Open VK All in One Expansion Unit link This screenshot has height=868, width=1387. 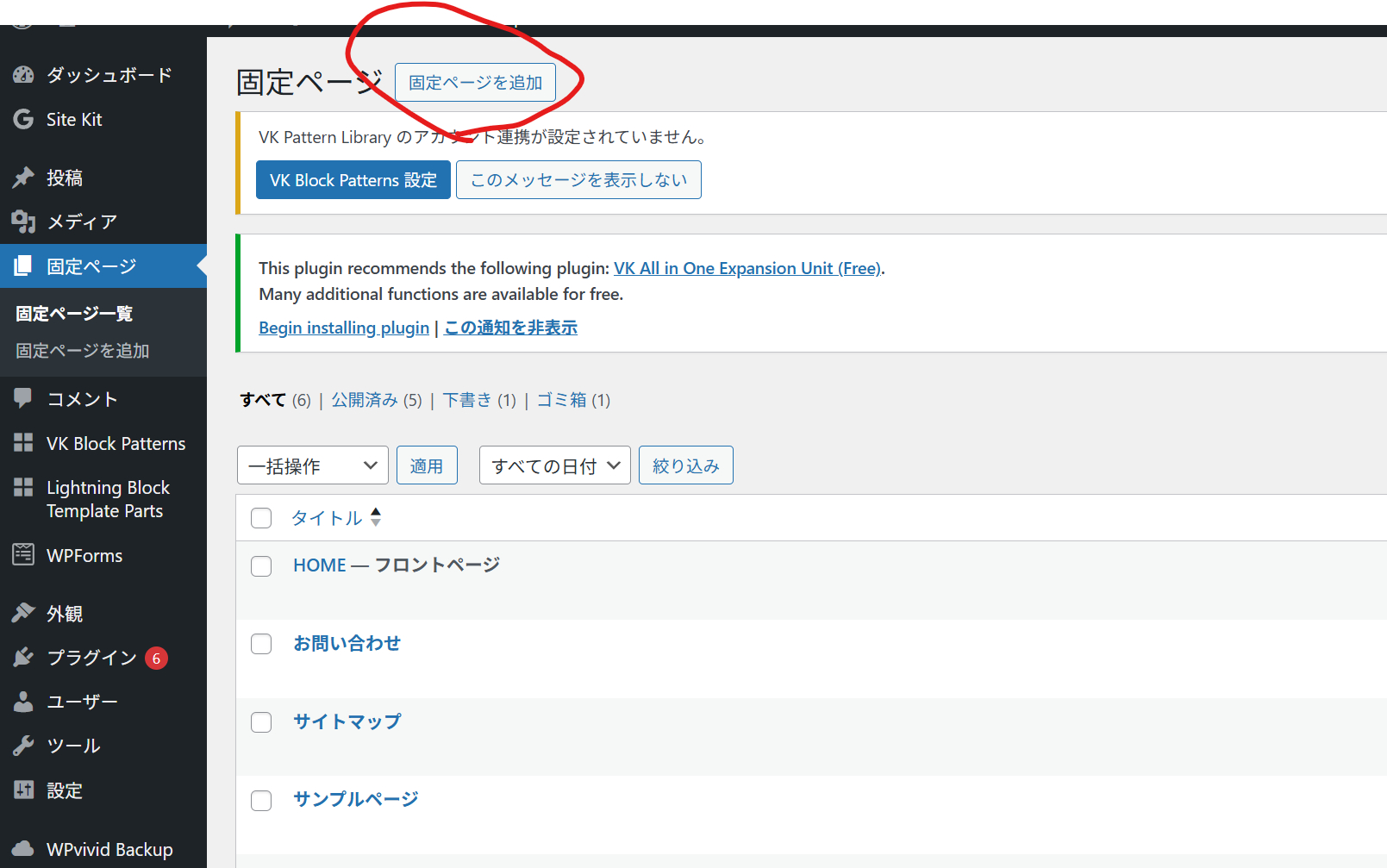[747, 268]
